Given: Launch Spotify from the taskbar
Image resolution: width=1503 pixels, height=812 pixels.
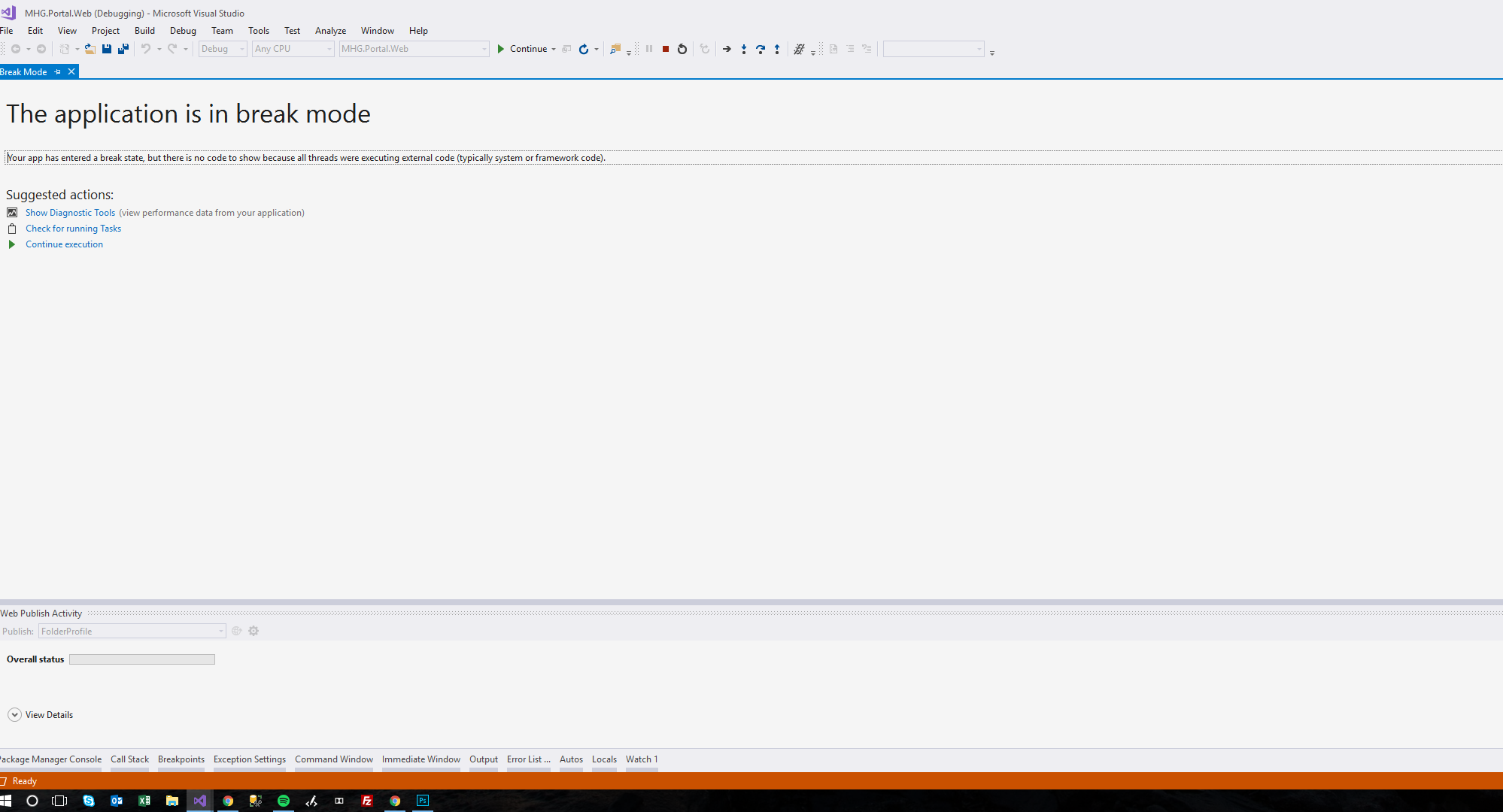Looking at the screenshot, I should (284, 801).
